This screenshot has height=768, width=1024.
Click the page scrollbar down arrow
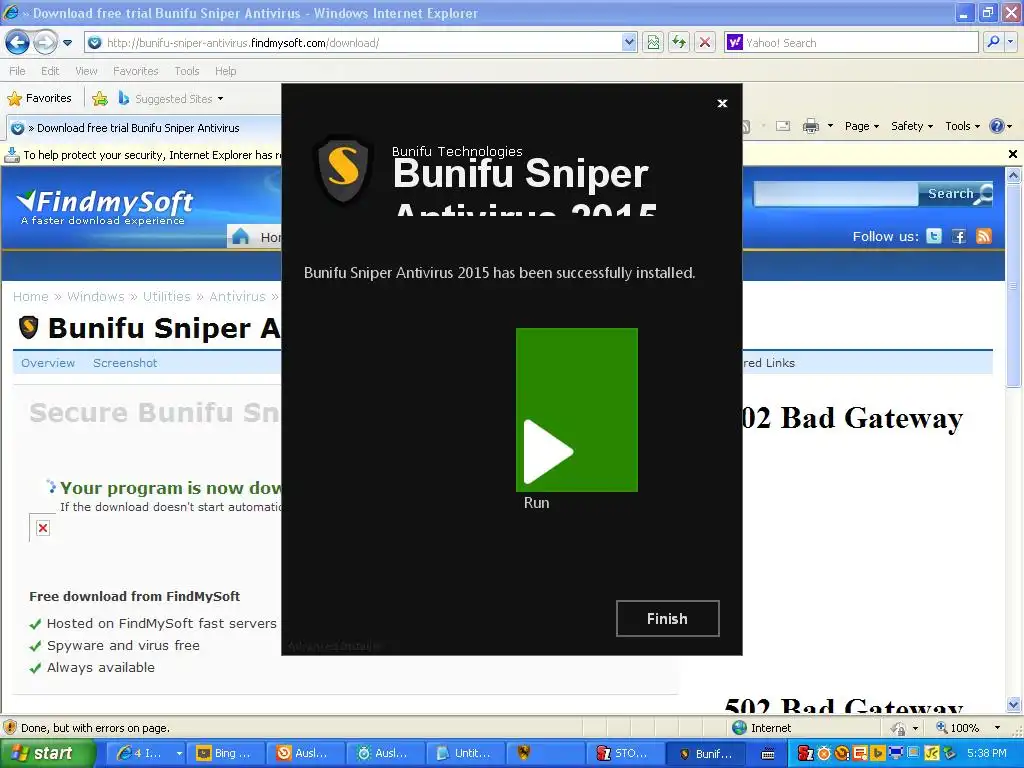click(1014, 705)
